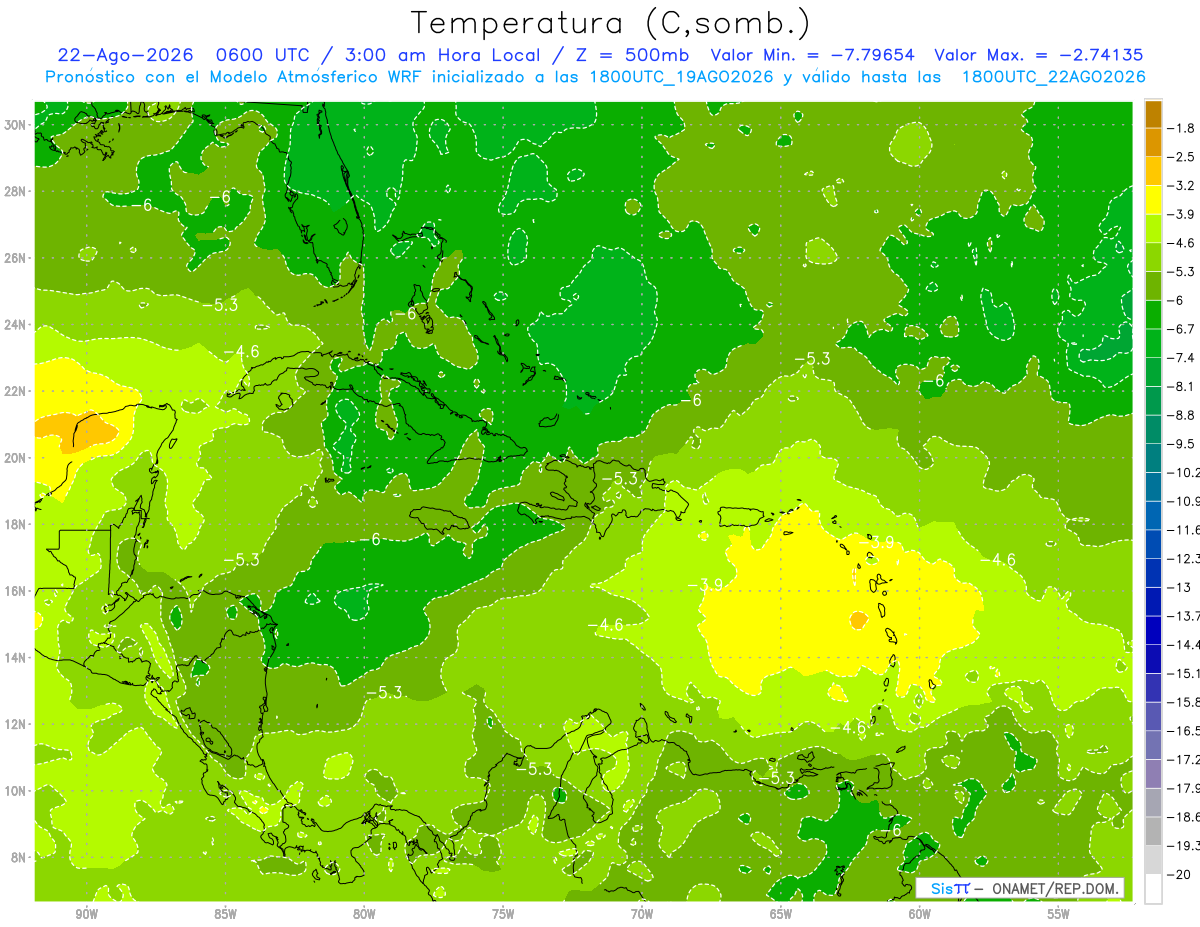
Task: Click the '-15.8' colorbar label
Action: pos(1184,702)
